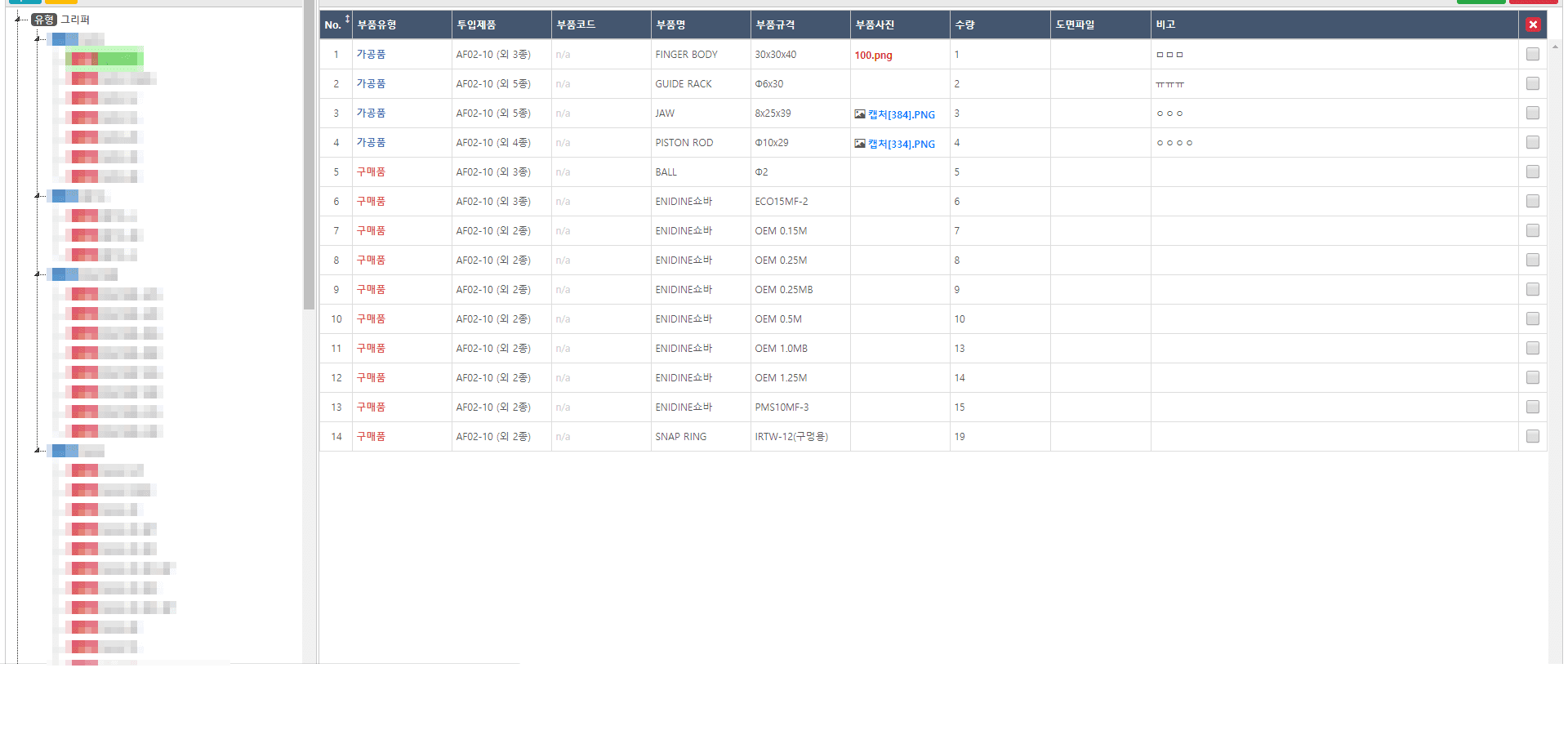1568x748 pixels.
Task: Open the 100.png link in the 부품사진 column
Action: point(873,55)
